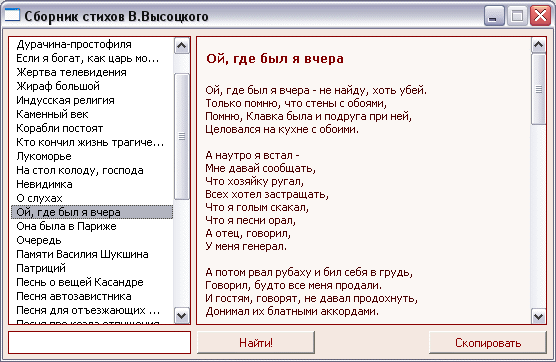556x362 pixels.
Task: Click the poem text scroll-down arrow
Action: point(539,316)
